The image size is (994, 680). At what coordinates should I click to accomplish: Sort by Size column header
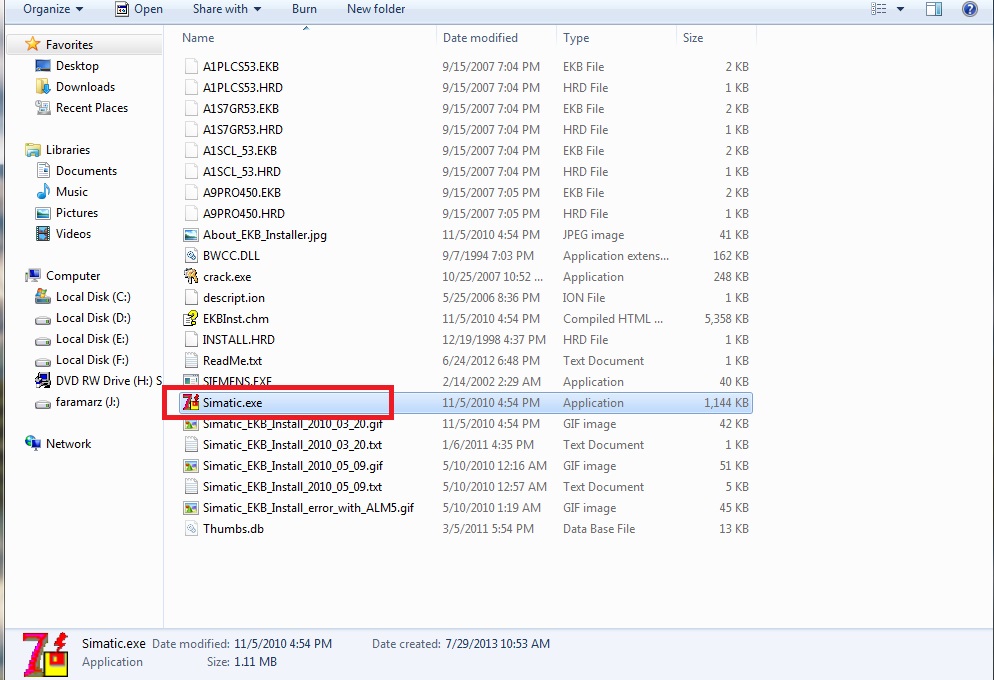[x=693, y=38]
